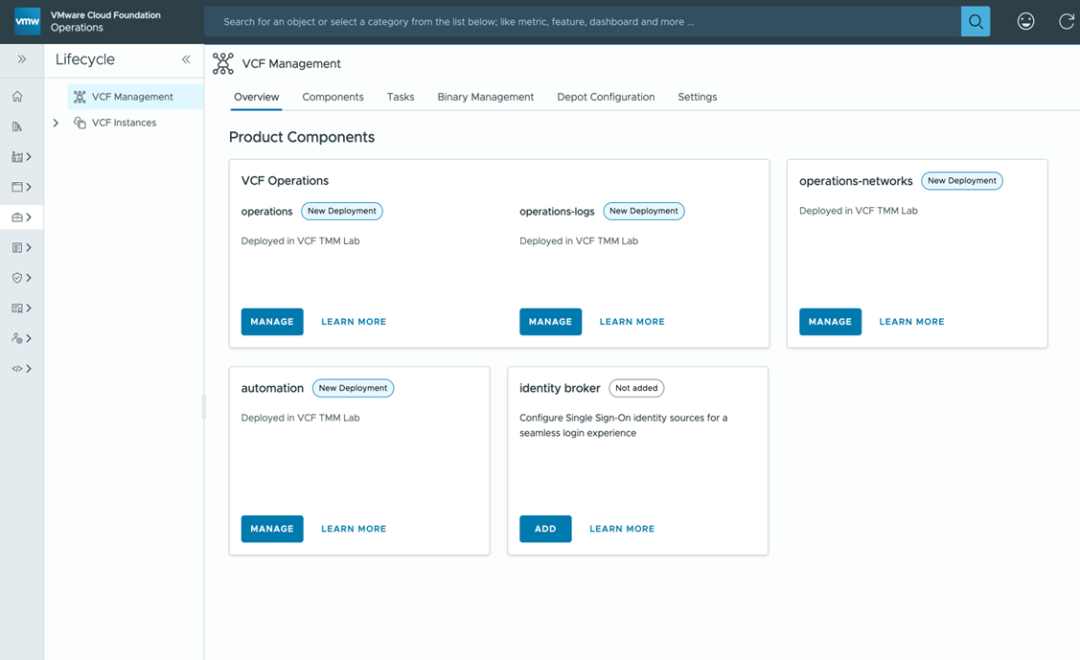Click the VCF Instances tree icon

pyautogui.click(x=80, y=123)
